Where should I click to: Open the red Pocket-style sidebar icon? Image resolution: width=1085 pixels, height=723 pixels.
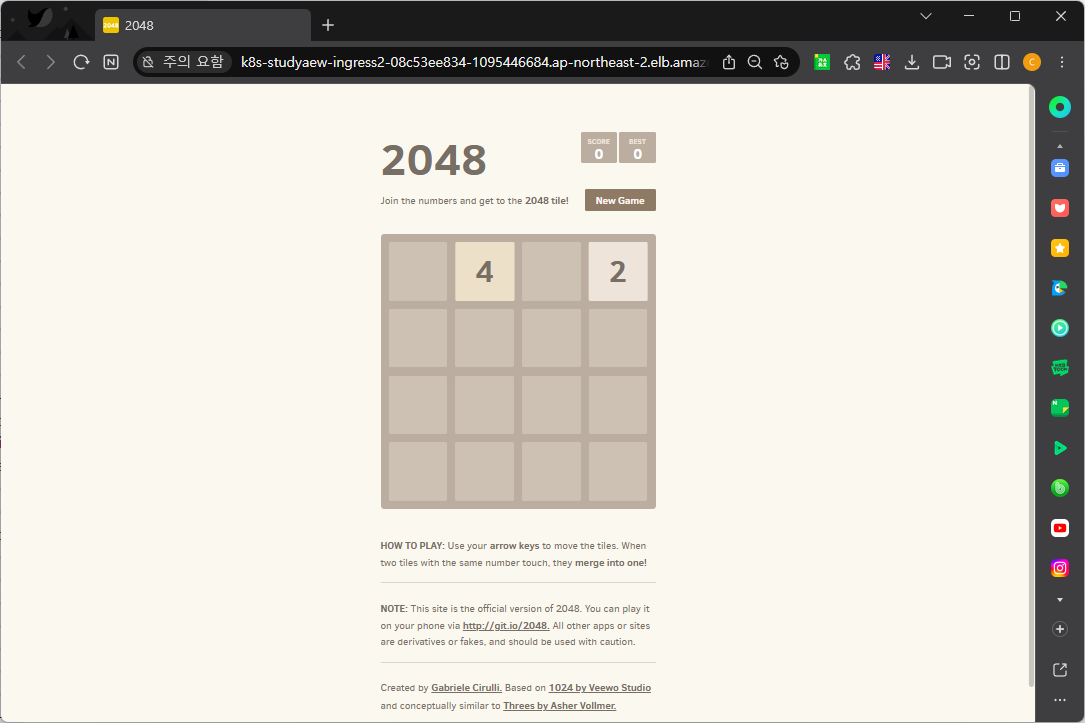tap(1059, 208)
